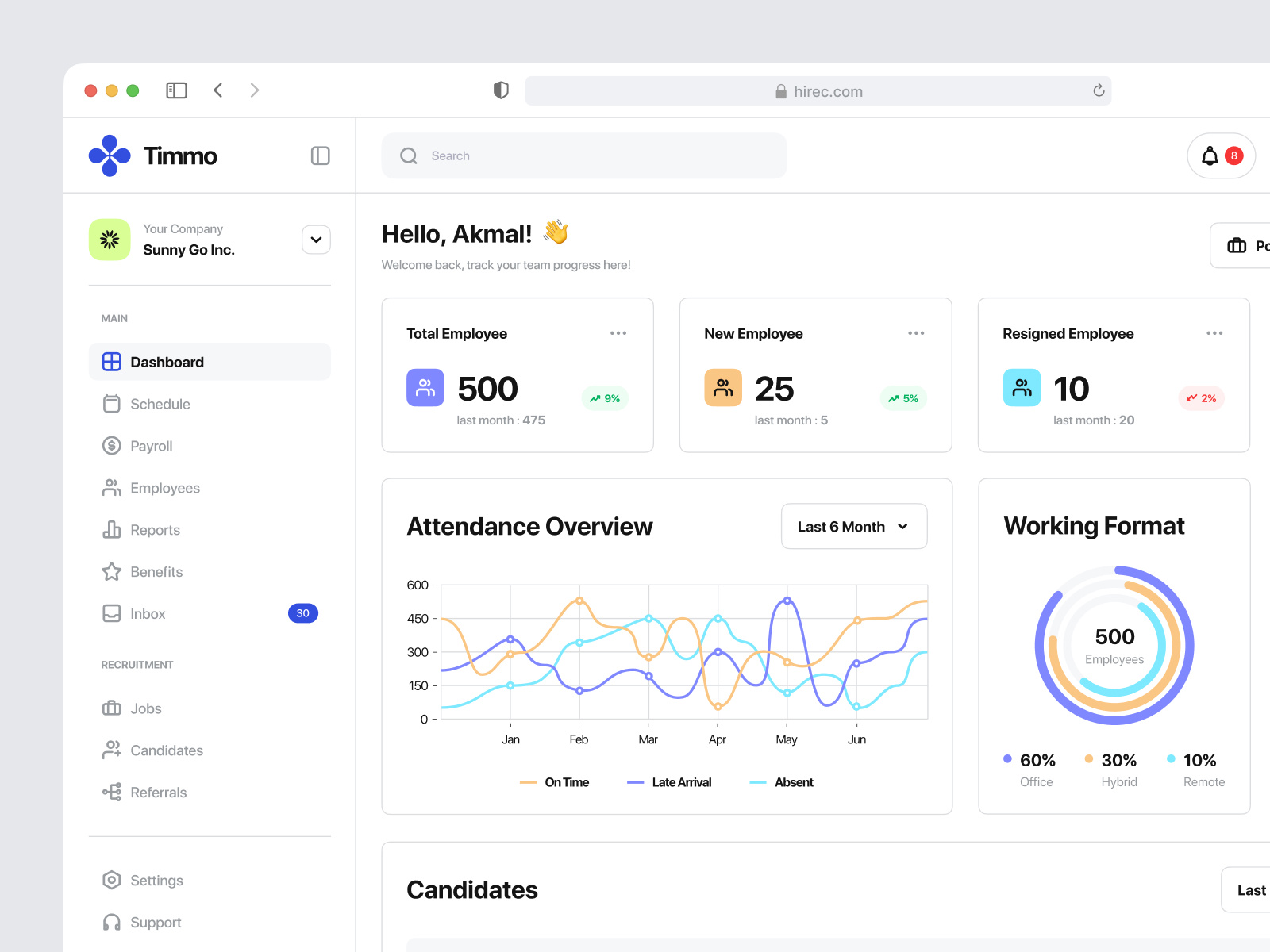Click the Attendance Overview heading
The image size is (1270, 952).
pos(529,526)
